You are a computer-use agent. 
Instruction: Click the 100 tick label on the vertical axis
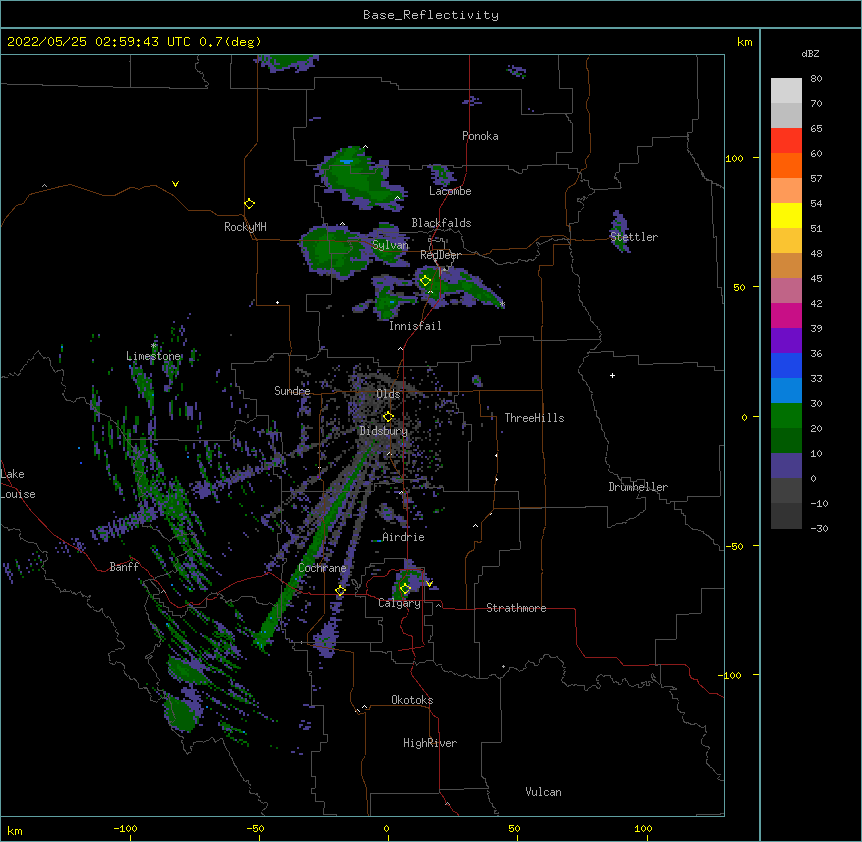coord(734,158)
